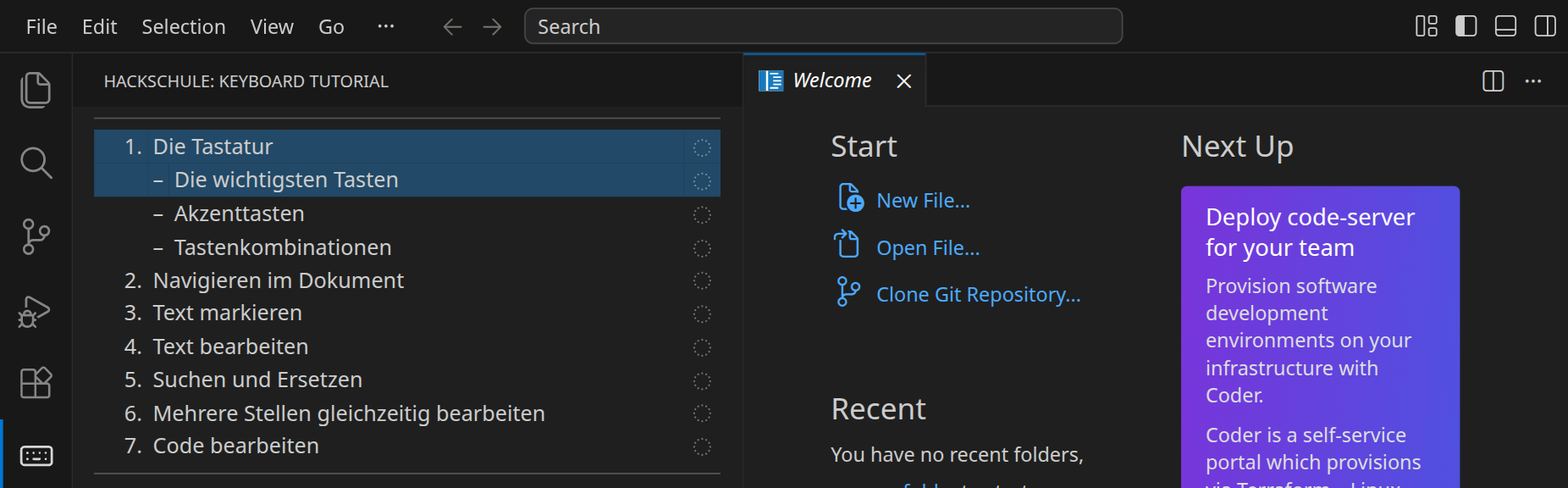The width and height of the screenshot is (1568, 488).
Task: Expand the overflow menu after Go
Action: pos(386,27)
